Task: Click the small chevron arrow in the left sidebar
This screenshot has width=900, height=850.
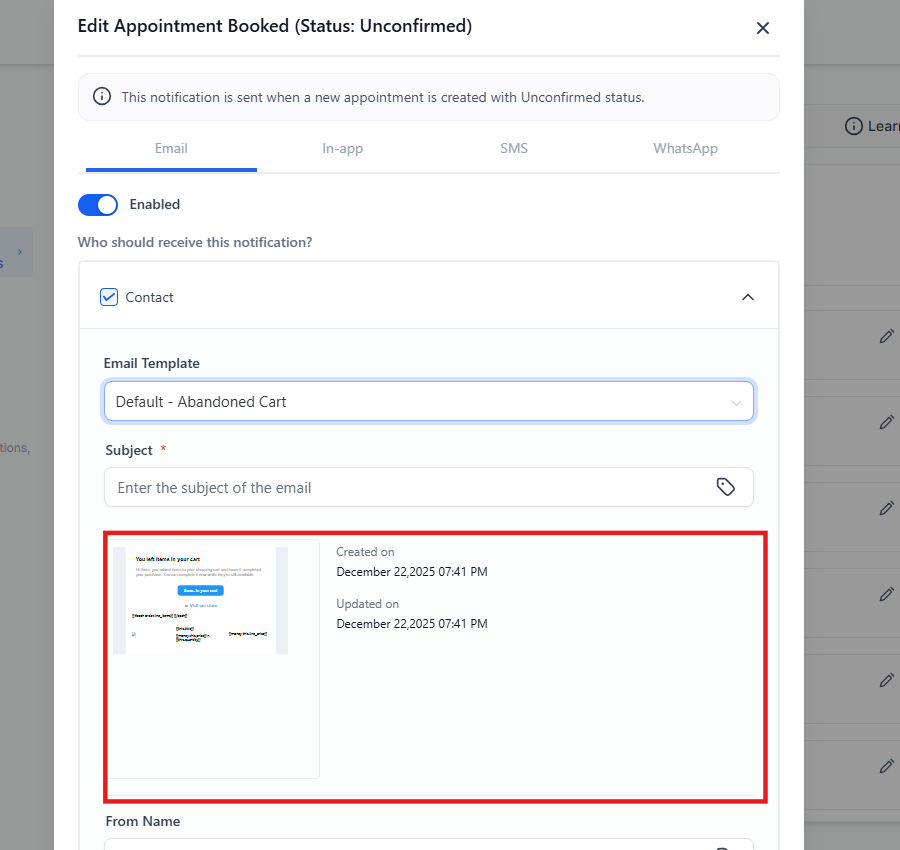Action: point(19,252)
